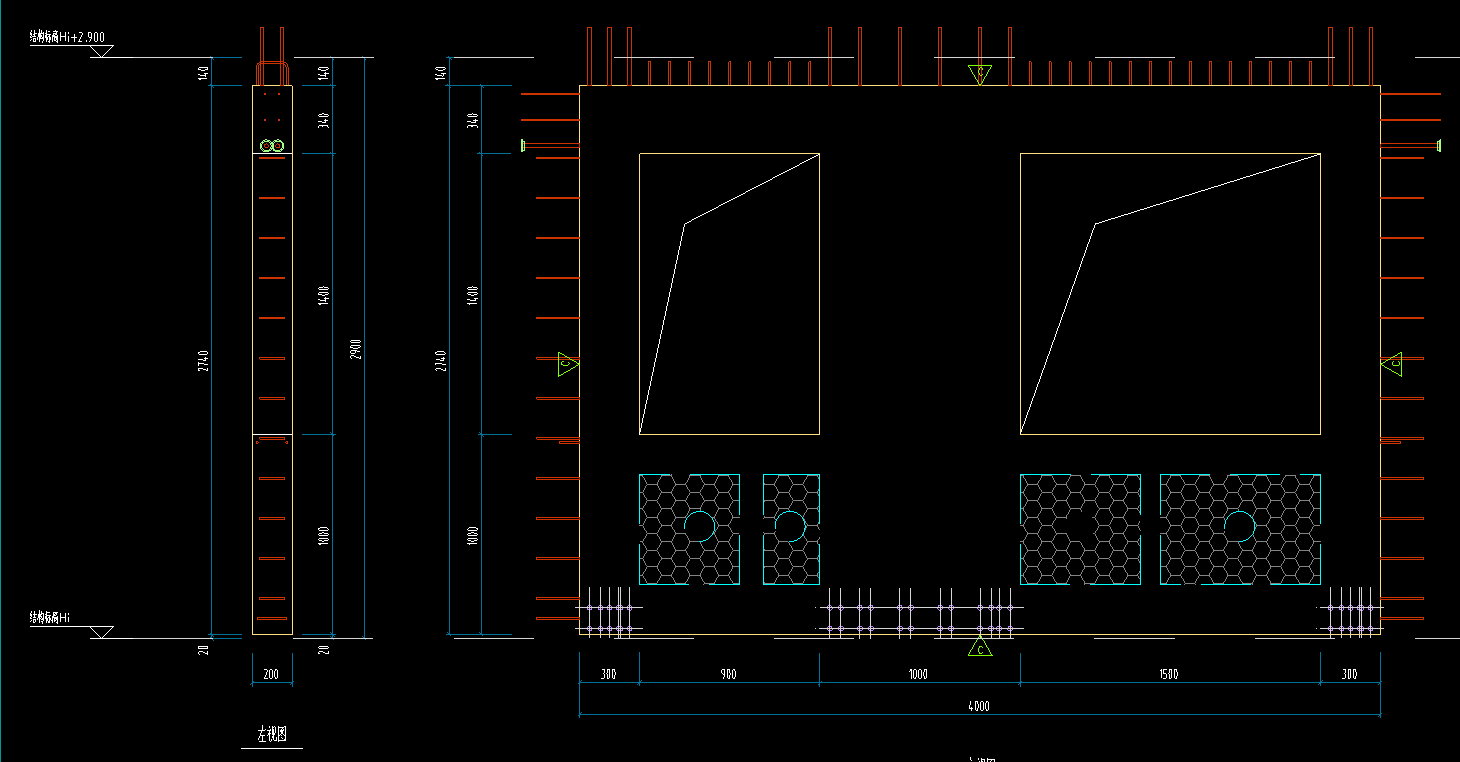
Task: Select the 1400 dimension left of the front elevation
Action: coord(473,295)
